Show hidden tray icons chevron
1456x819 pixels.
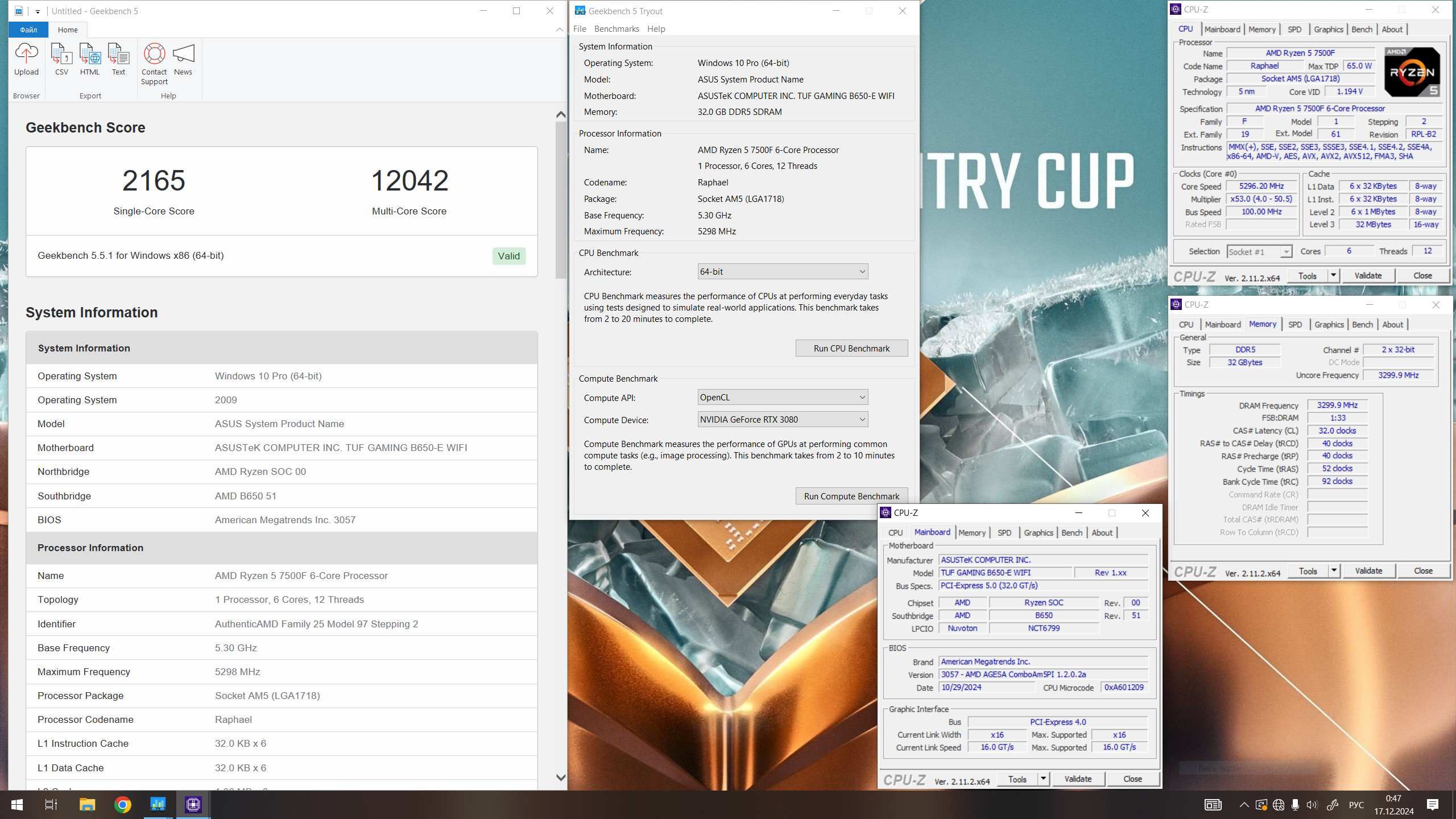coord(1244,804)
